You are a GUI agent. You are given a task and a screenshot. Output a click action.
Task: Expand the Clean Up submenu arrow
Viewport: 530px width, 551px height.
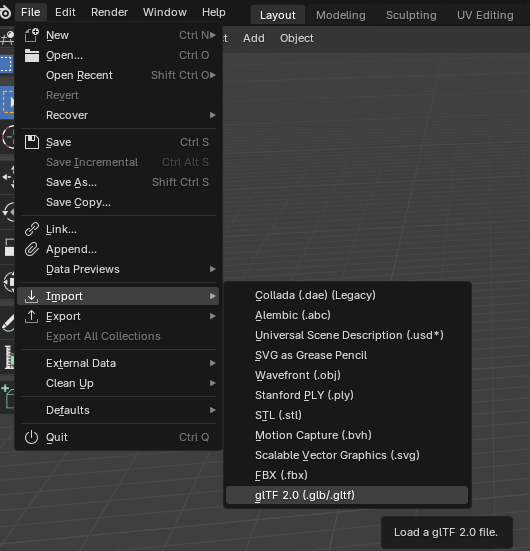[213, 383]
